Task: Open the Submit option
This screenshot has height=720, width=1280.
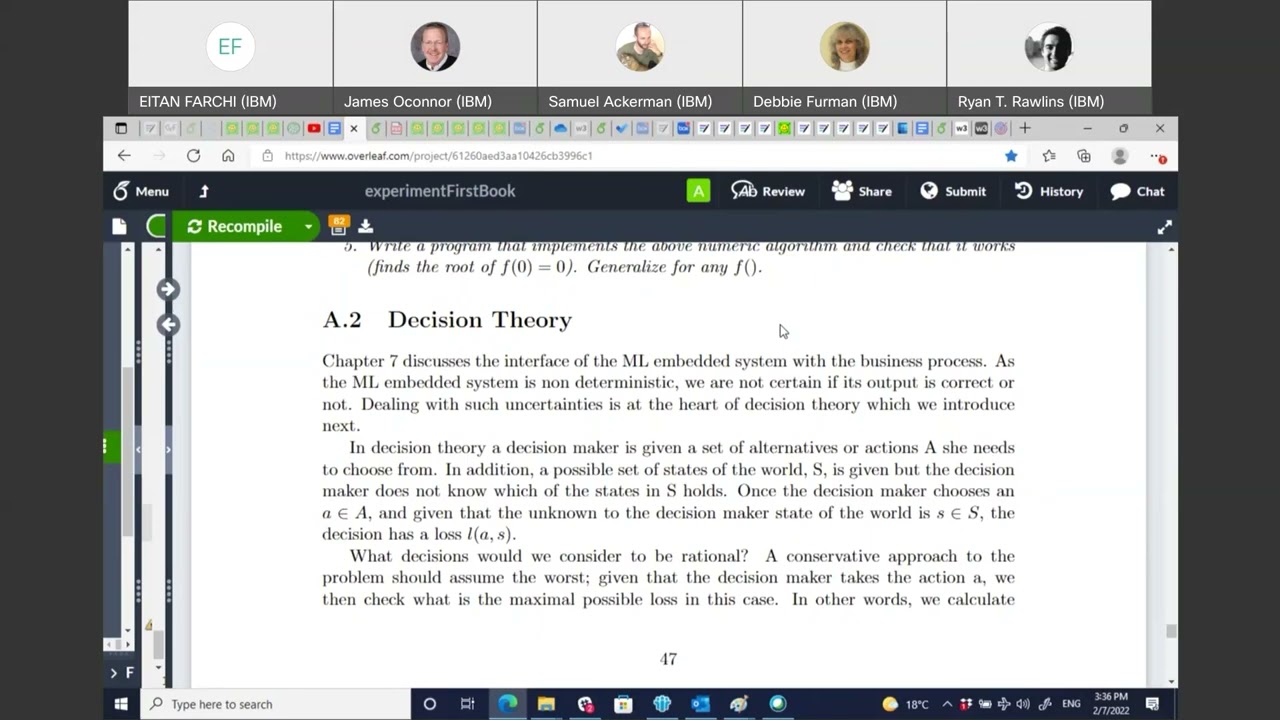Action: [x=953, y=191]
